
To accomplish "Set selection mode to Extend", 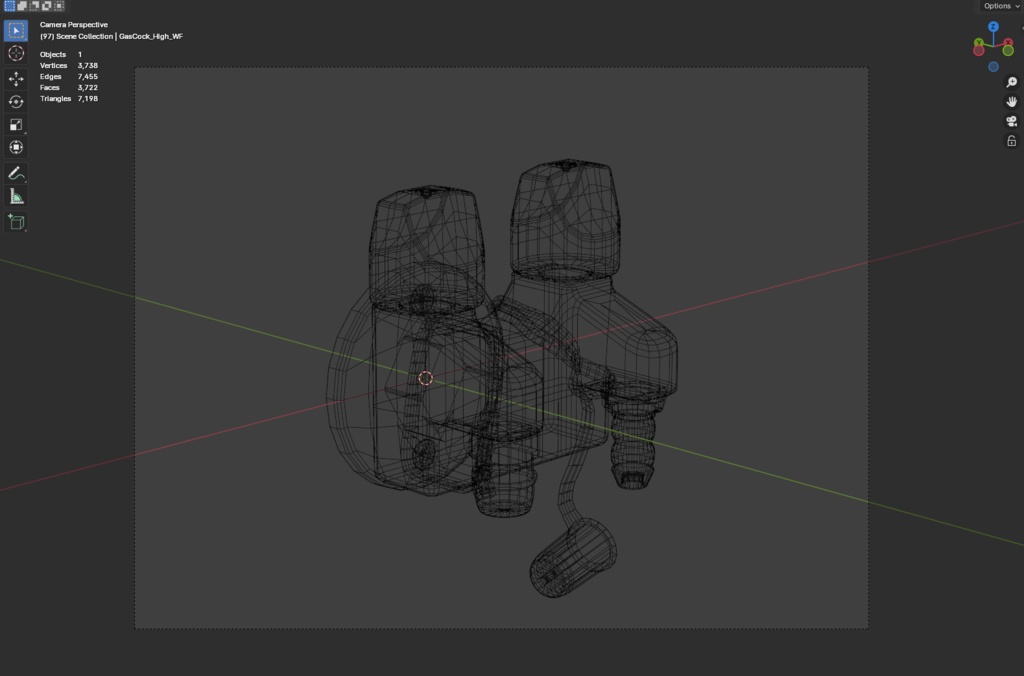I will pos(22,6).
